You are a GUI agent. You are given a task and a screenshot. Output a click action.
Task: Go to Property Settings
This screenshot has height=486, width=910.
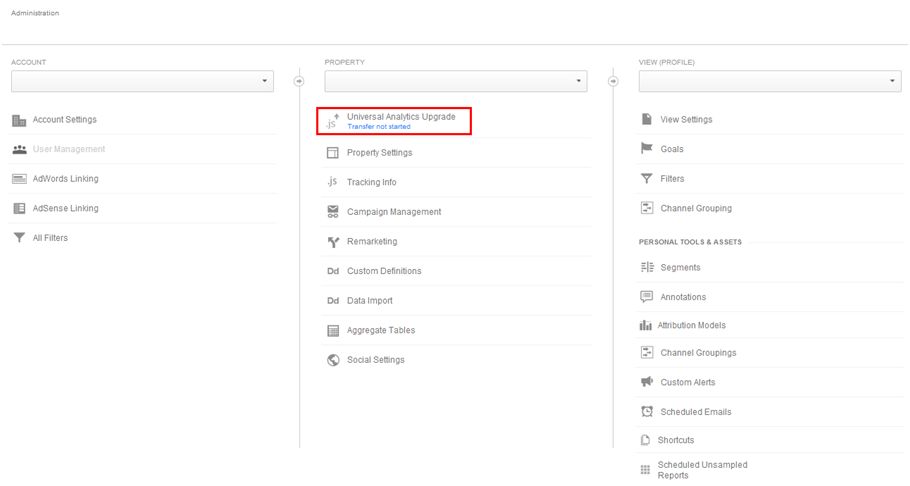(x=380, y=153)
